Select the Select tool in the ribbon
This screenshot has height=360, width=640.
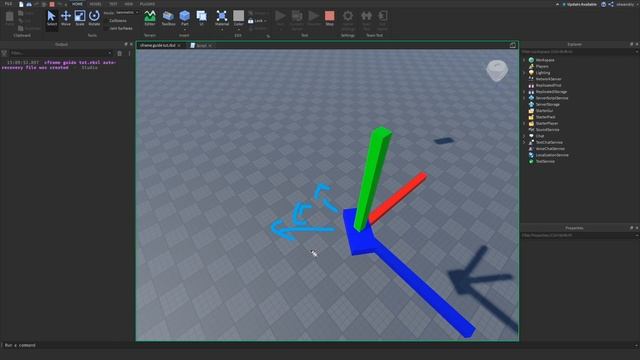point(51,18)
